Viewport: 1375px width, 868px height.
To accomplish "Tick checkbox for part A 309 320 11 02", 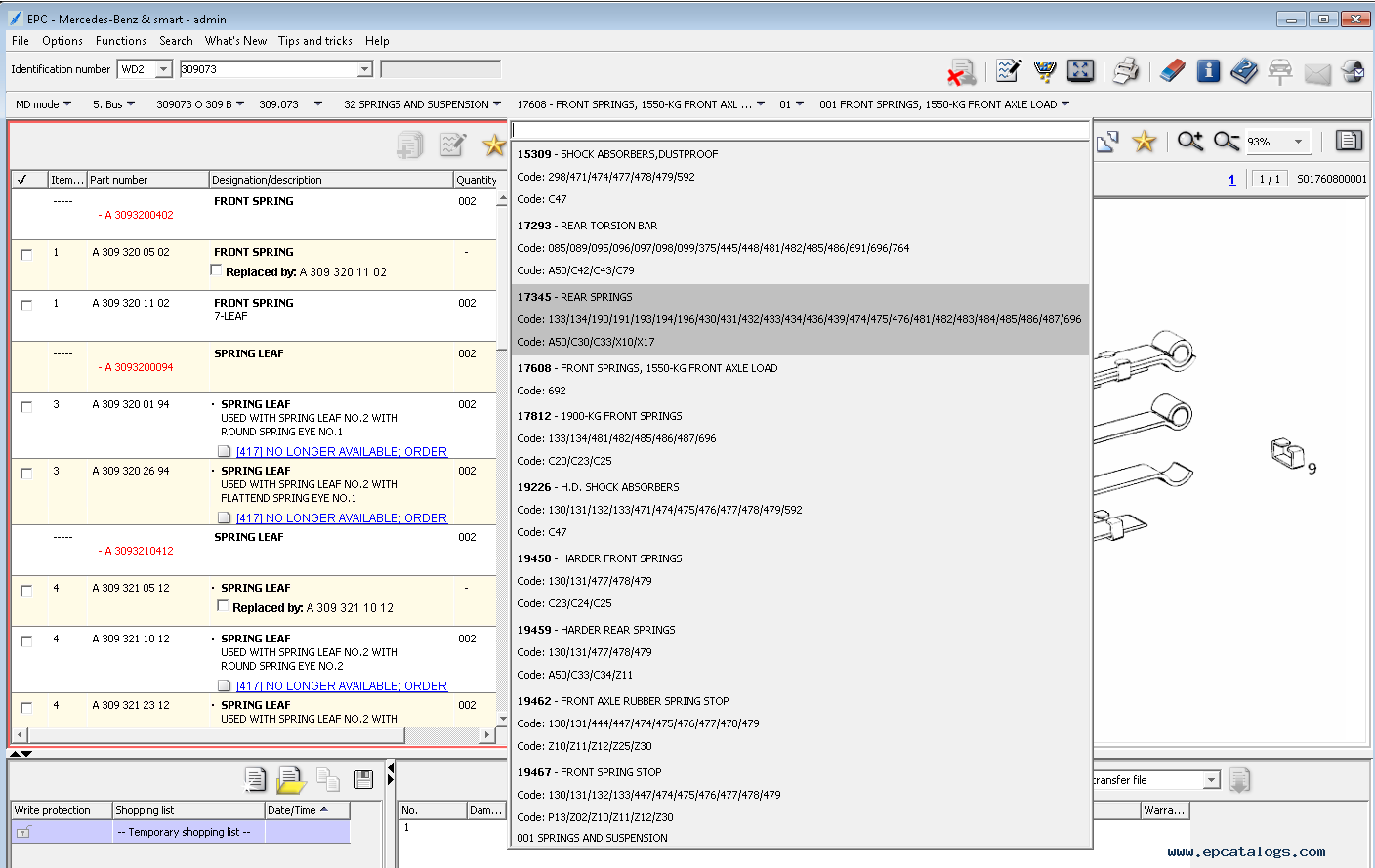I will [x=26, y=306].
